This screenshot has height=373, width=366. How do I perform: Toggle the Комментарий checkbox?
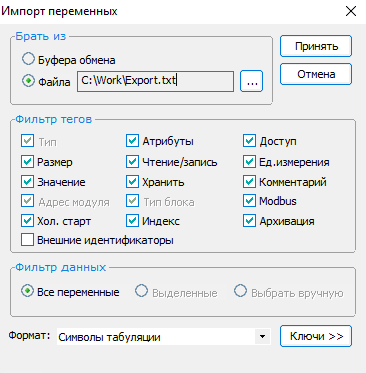249,182
